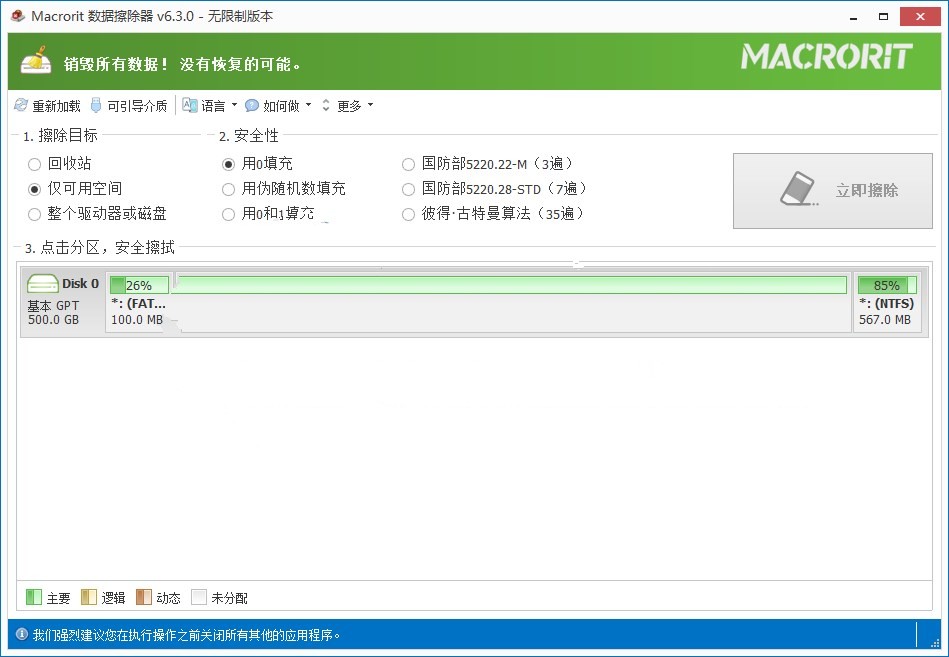The width and height of the screenshot is (949, 657).
Task: Select the 26% FAT partition bar
Action: [139, 285]
